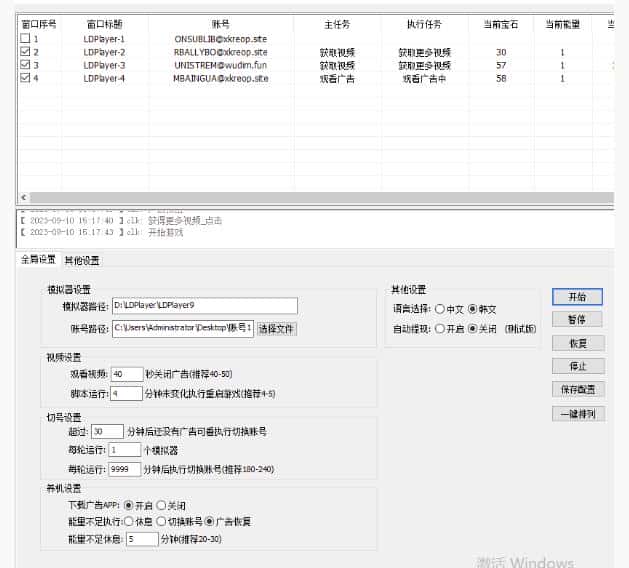Click 选择文件 to choose account file

[x=277, y=328]
